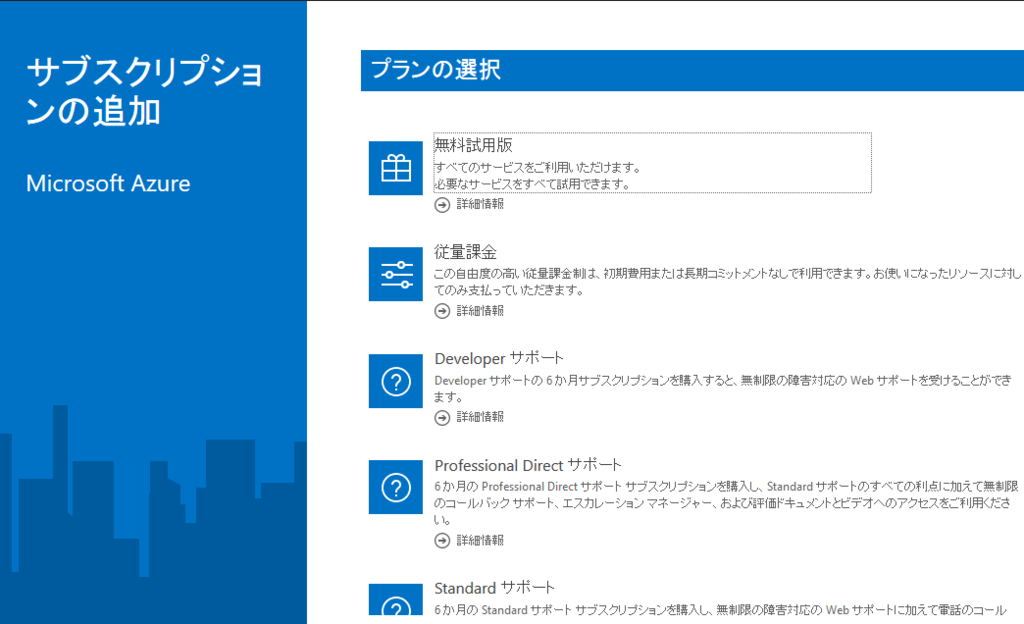
Task: Click the Standard サポート description line
Action: pos(720,610)
